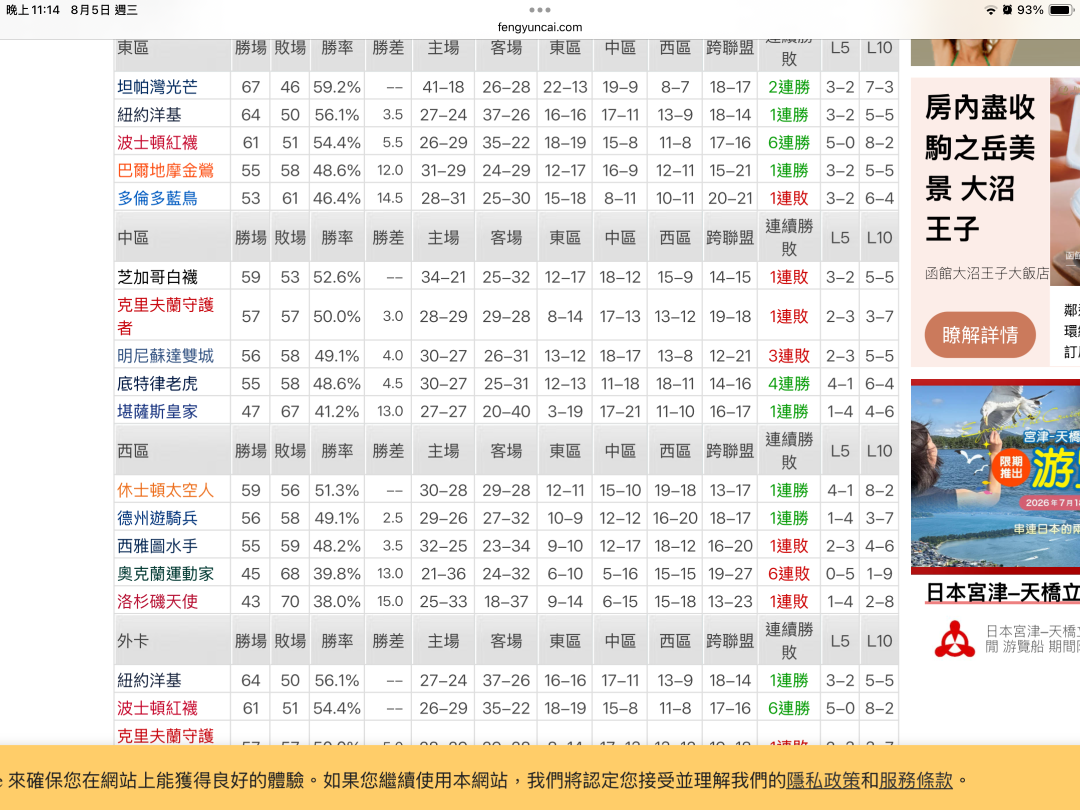Tap the 晚上11:14 clock in the status bar
Viewport: 1080px width, 810px height.
[33, 10]
